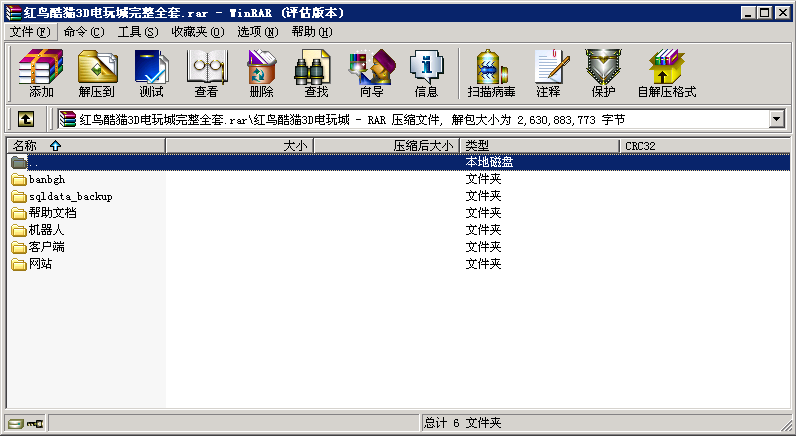The width and height of the screenshot is (796, 436).
Task: Click the 解压到 (Extract To) icon
Action: 97,73
